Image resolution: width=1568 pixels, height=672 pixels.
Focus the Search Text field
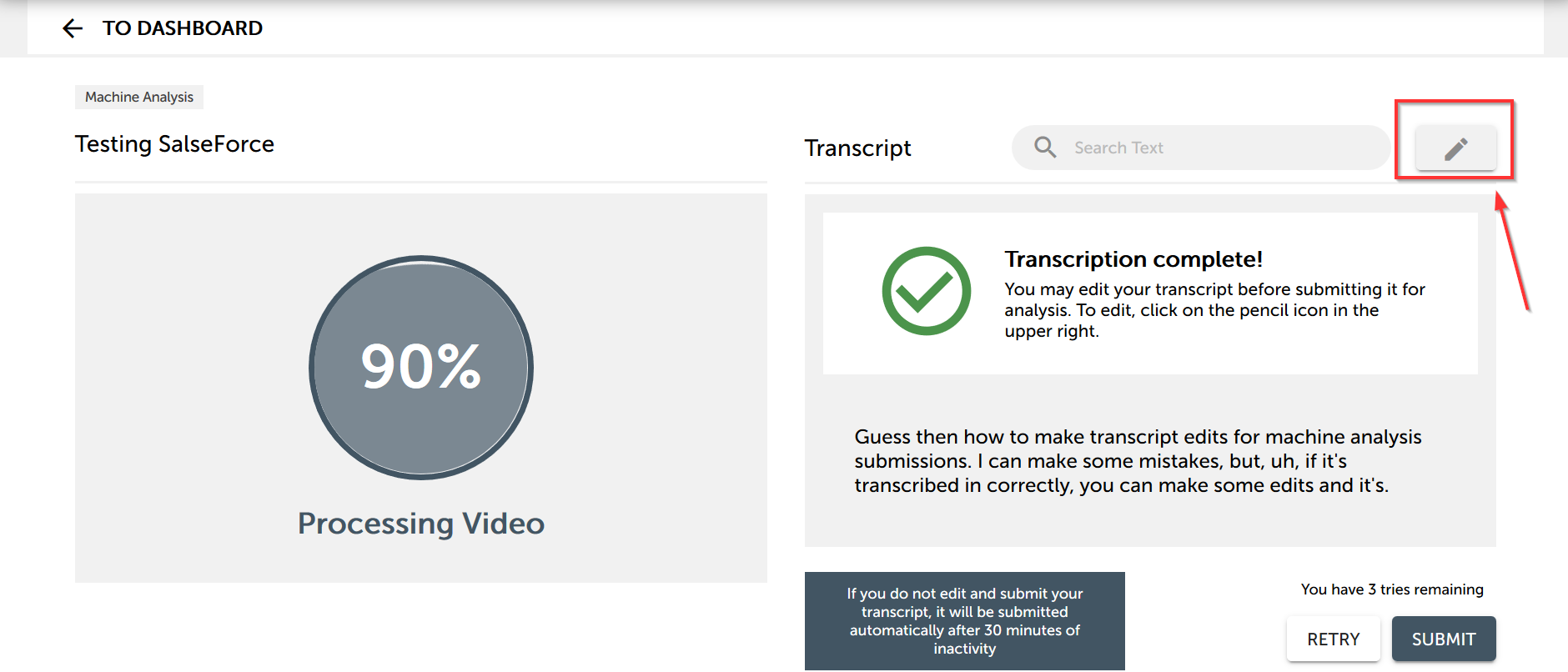(1201, 148)
